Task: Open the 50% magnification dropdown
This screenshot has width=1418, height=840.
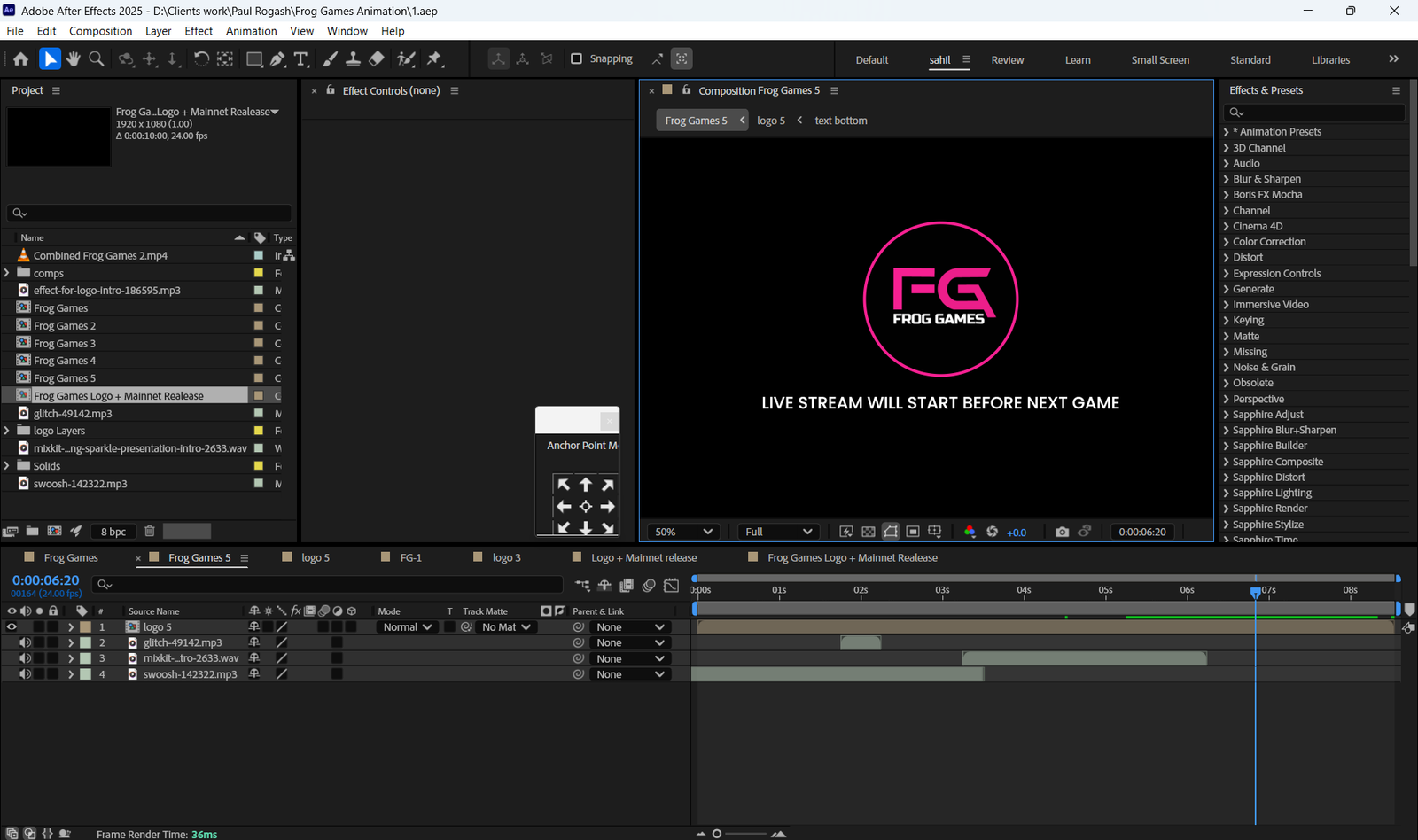Action: (x=682, y=532)
